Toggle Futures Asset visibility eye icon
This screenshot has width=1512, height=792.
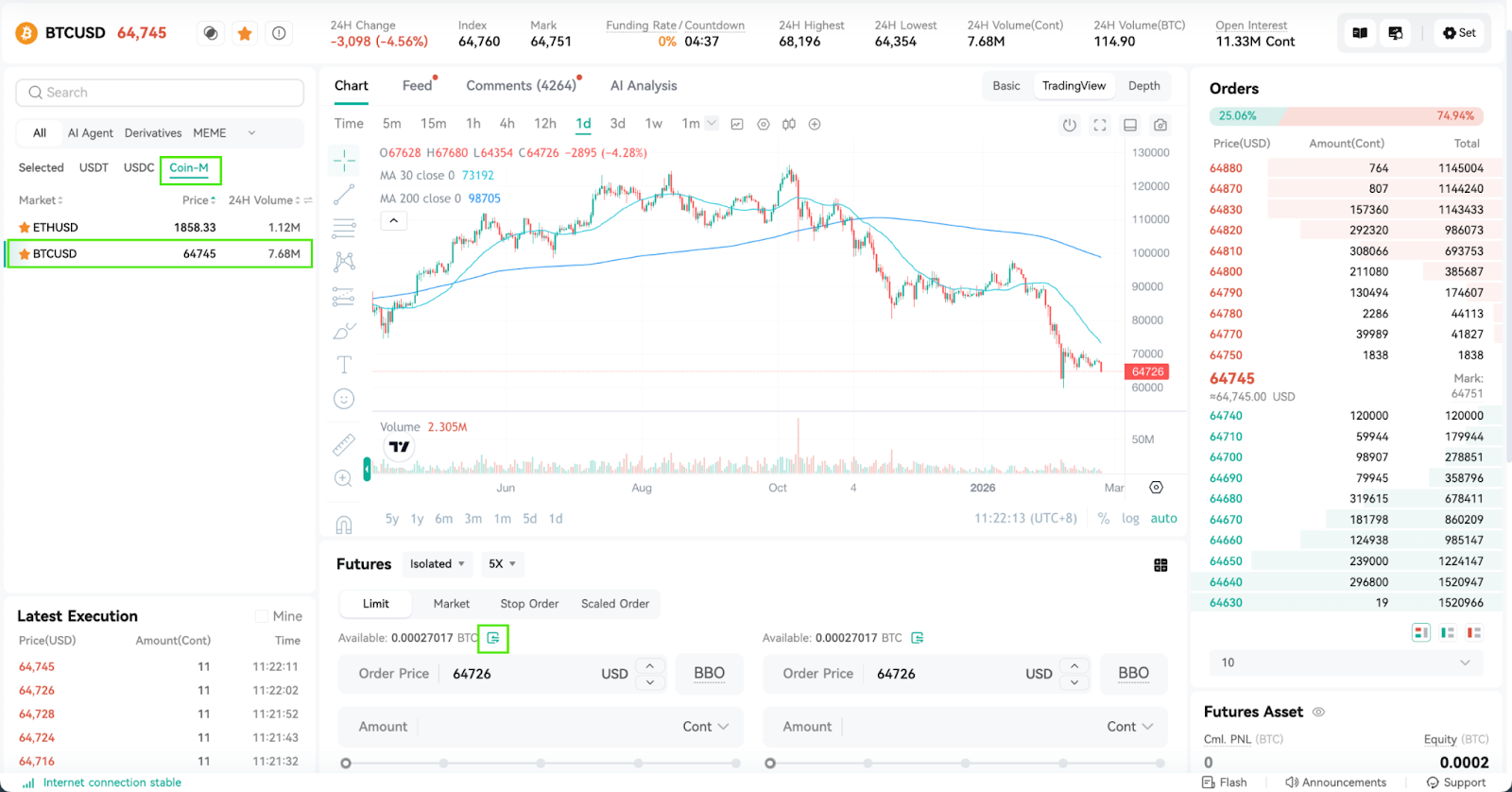pyautogui.click(x=1319, y=712)
